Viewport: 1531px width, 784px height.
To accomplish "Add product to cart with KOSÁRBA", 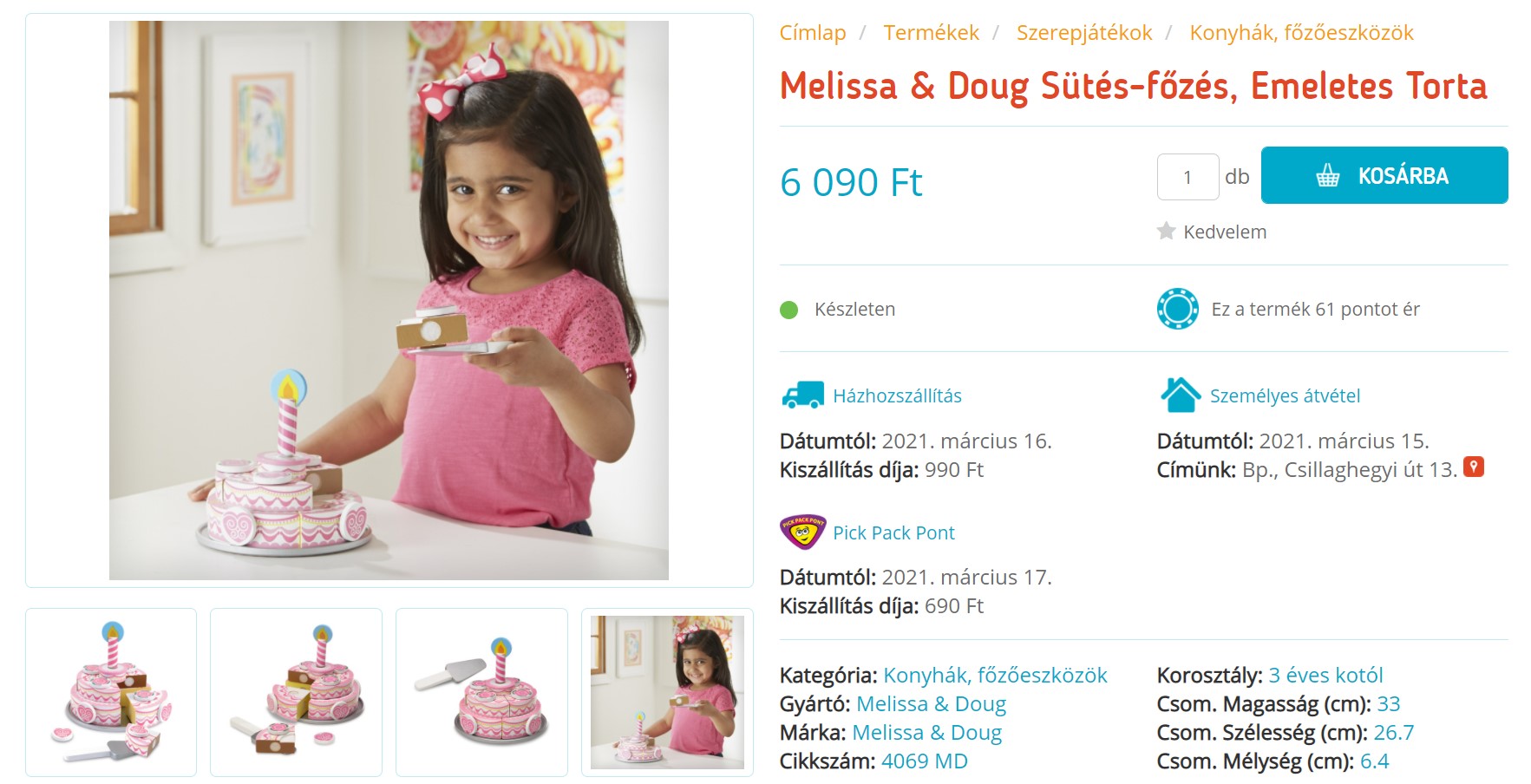I will coord(1384,175).
